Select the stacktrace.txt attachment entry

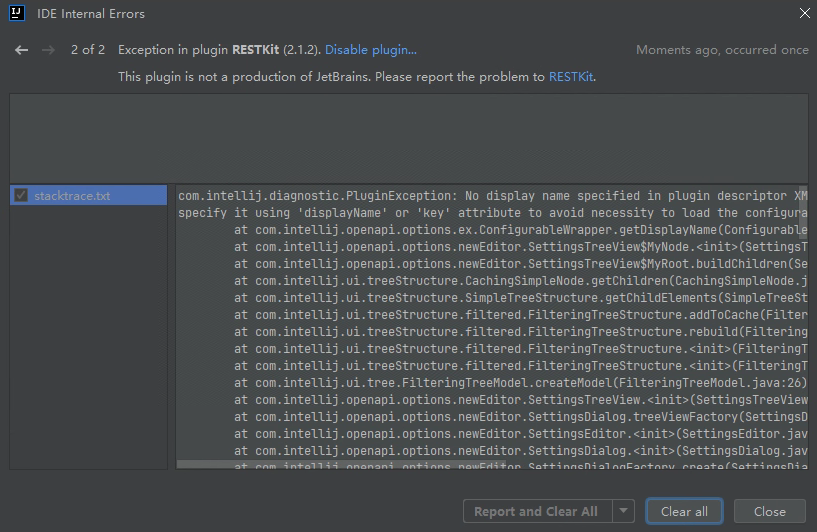coord(90,196)
